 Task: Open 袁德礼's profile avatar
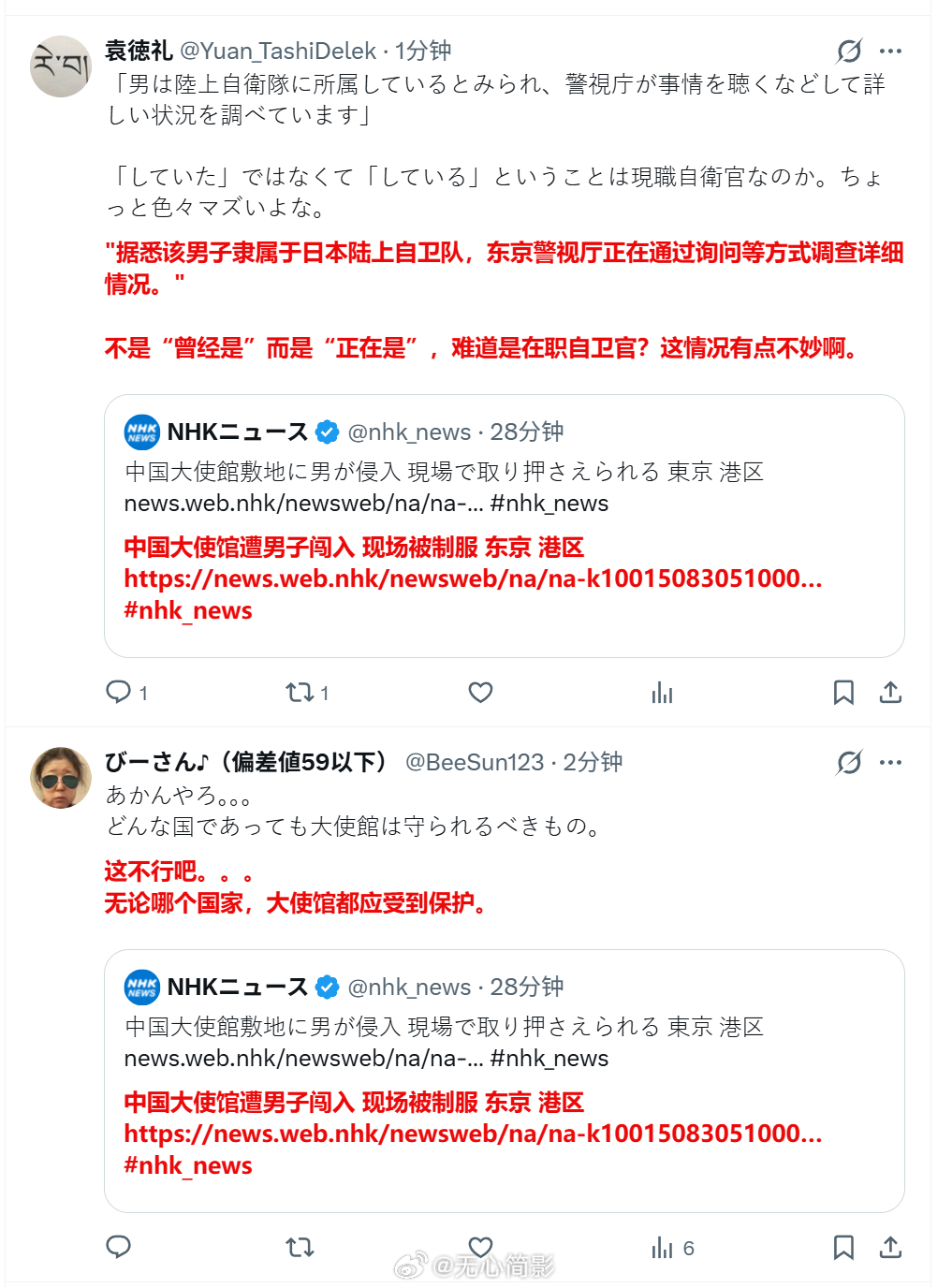(61, 66)
